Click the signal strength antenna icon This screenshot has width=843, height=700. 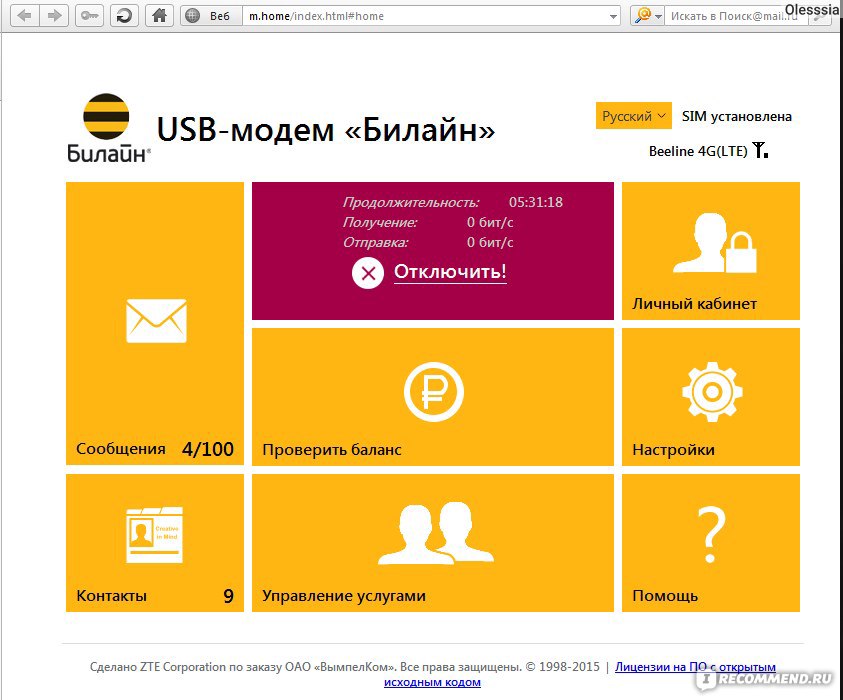pyautogui.click(x=760, y=150)
